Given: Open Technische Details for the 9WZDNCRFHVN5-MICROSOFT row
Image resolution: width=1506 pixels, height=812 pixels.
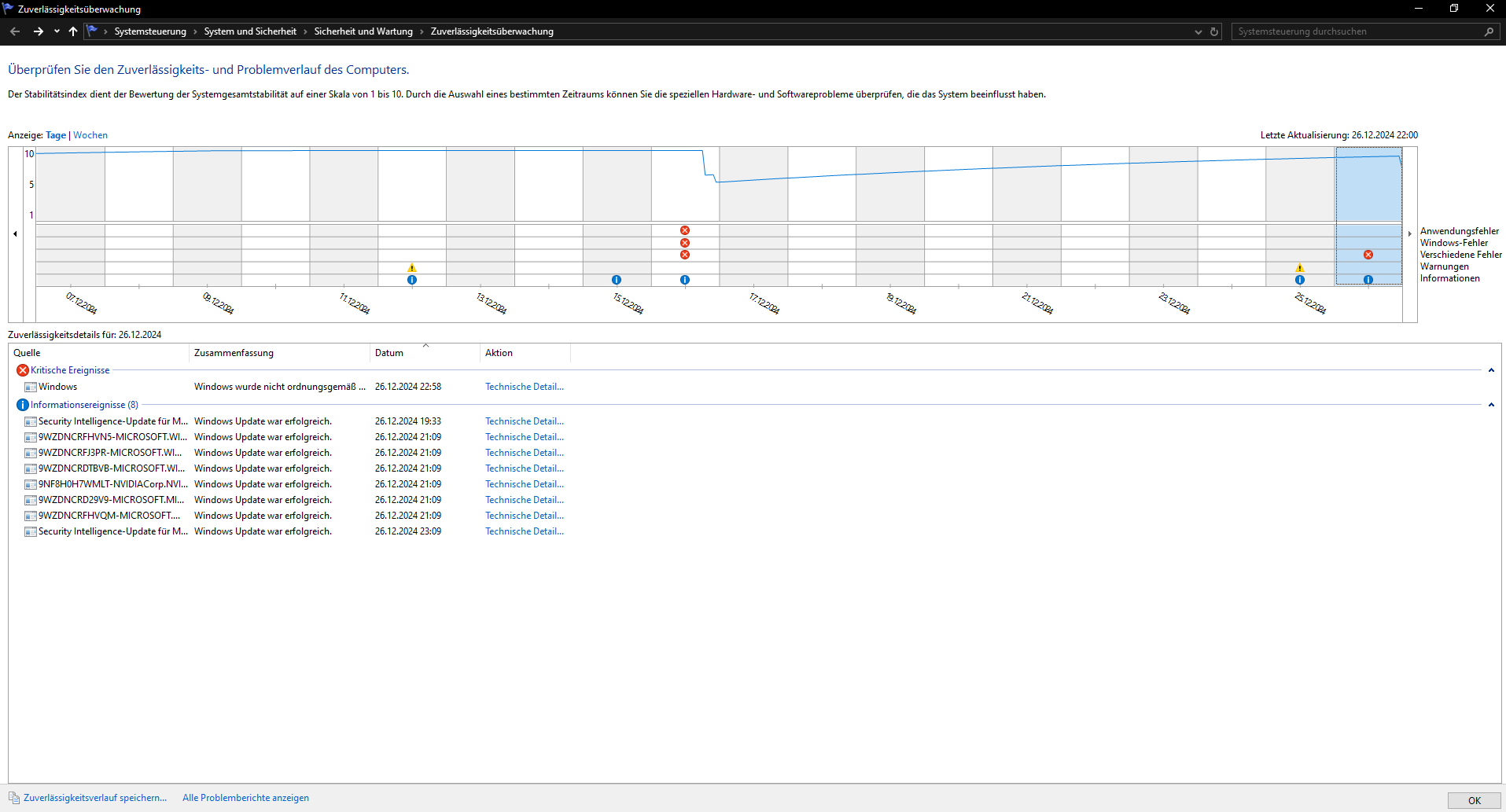Looking at the screenshot, I should [525, 437].
